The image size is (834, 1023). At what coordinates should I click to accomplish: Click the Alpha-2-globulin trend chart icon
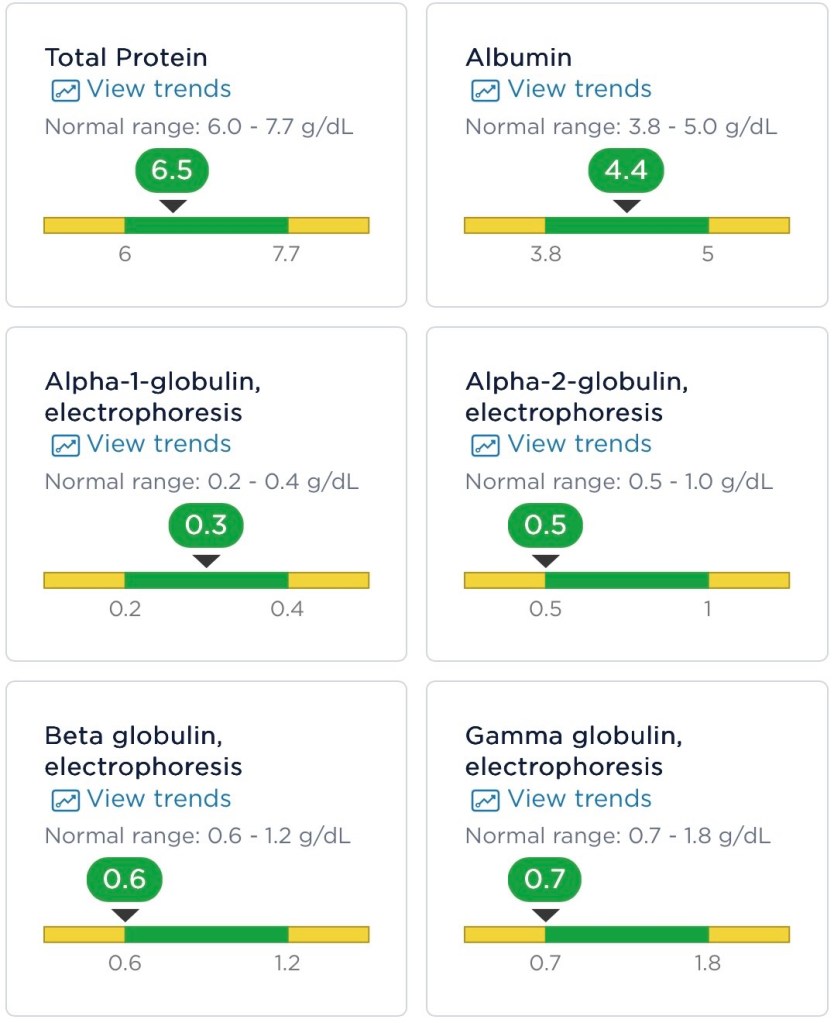click(x=485, y=445)
